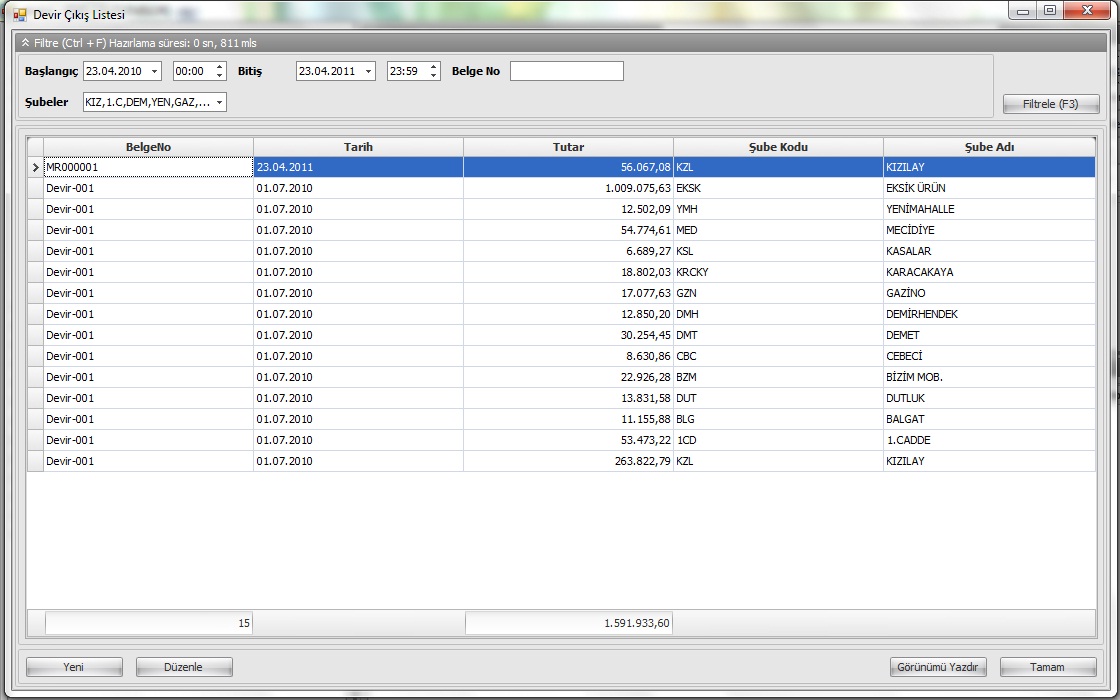
Task: Select the MECİDİYE branch name cell
Action: pos(989,230)
